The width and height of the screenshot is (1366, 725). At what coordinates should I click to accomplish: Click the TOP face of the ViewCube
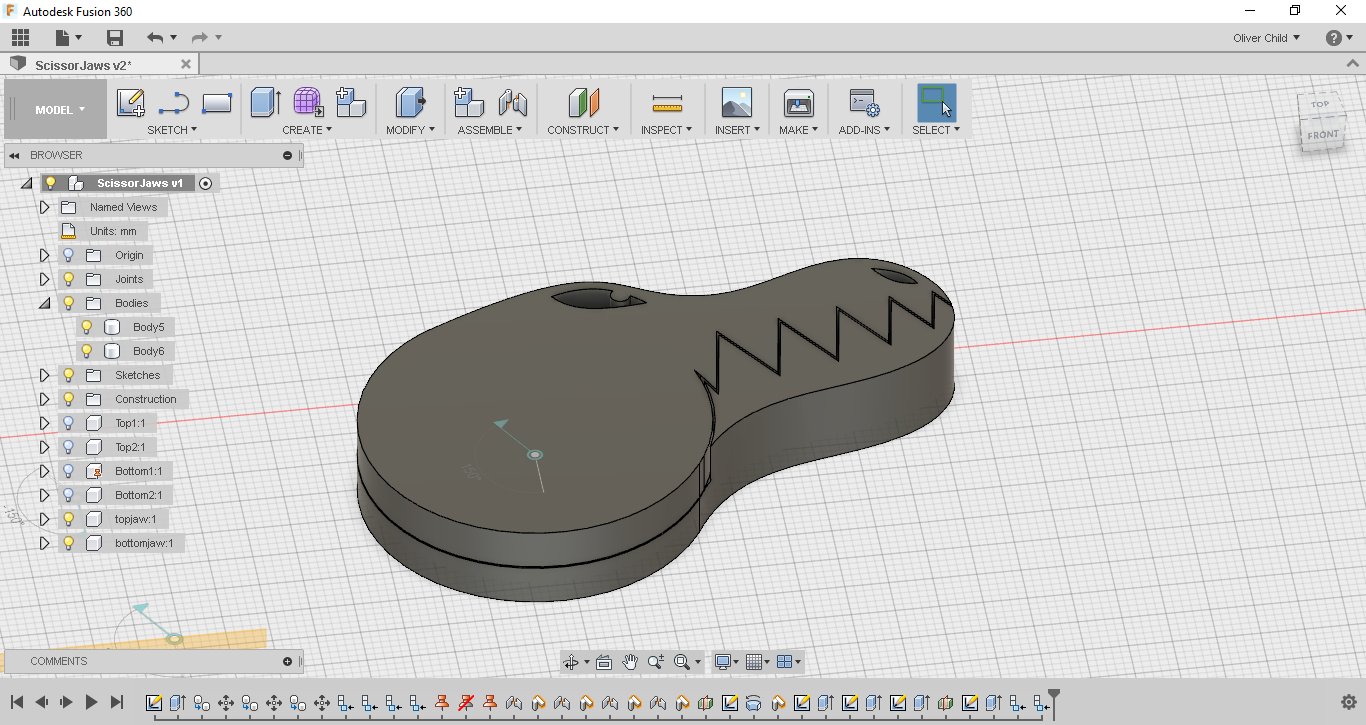pos(1320,104)
